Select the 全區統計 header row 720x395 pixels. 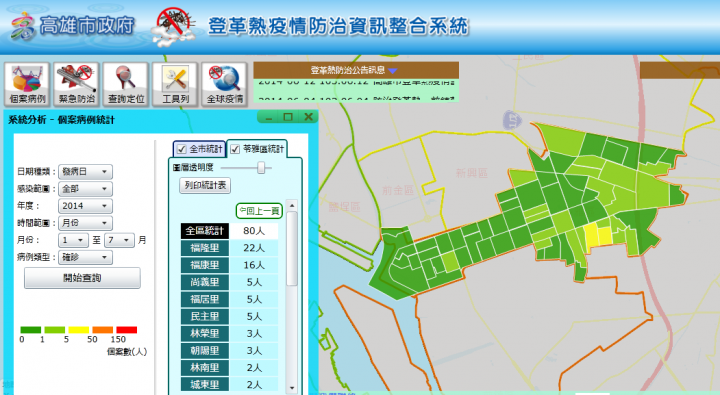coord(230,231)
